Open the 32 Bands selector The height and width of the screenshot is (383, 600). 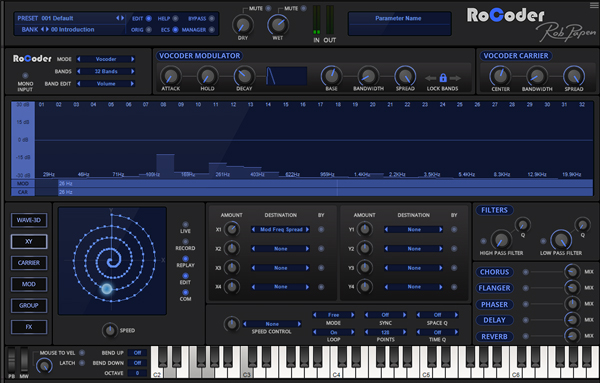pos(106,71)
